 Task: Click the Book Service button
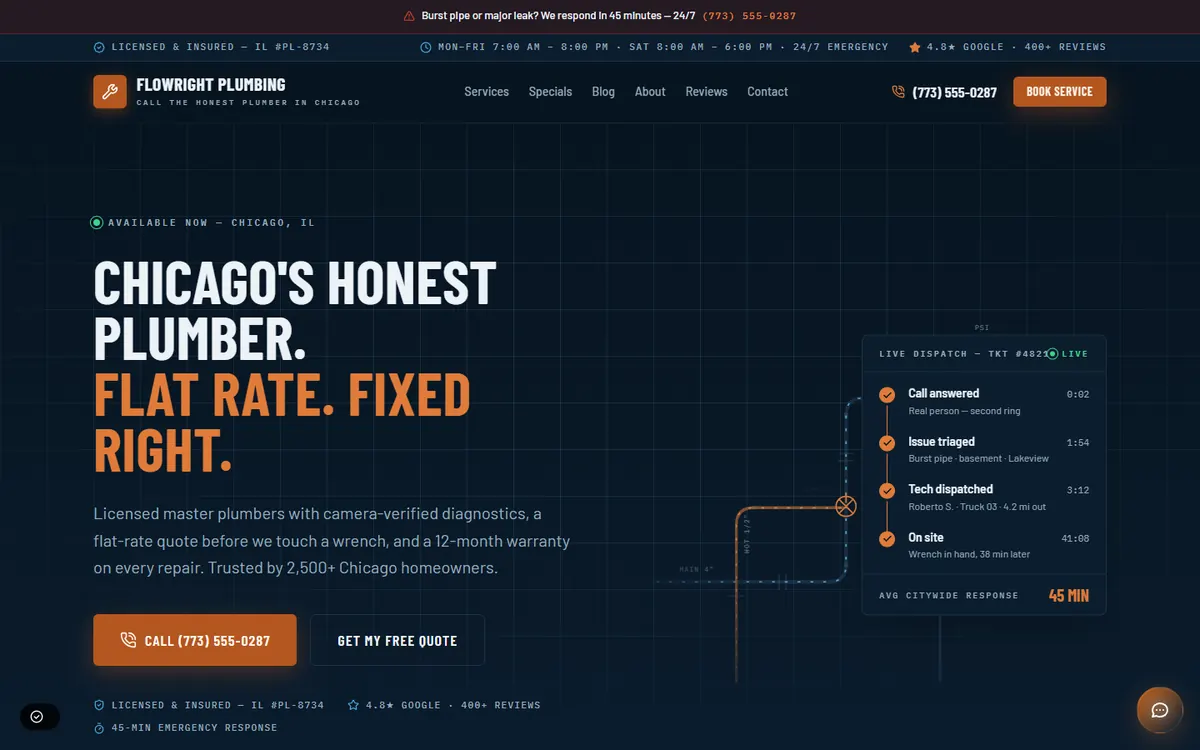click(x=1059, y=92)
